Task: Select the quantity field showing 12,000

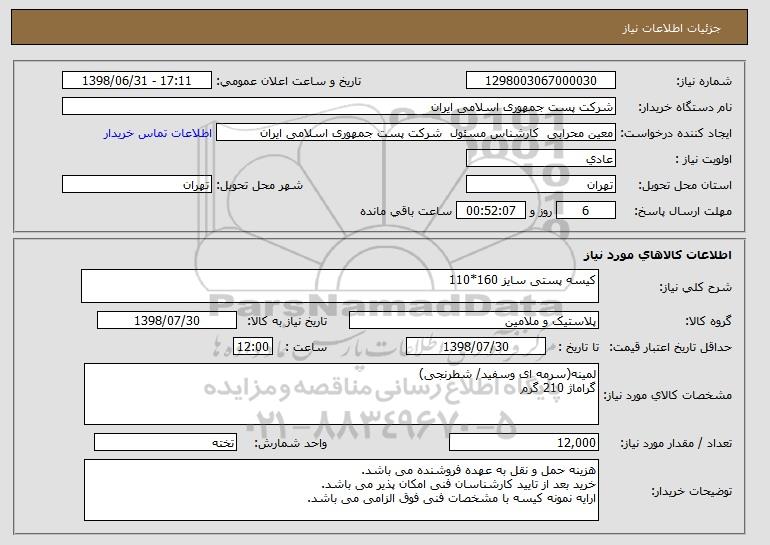Action: pos(524,442)
